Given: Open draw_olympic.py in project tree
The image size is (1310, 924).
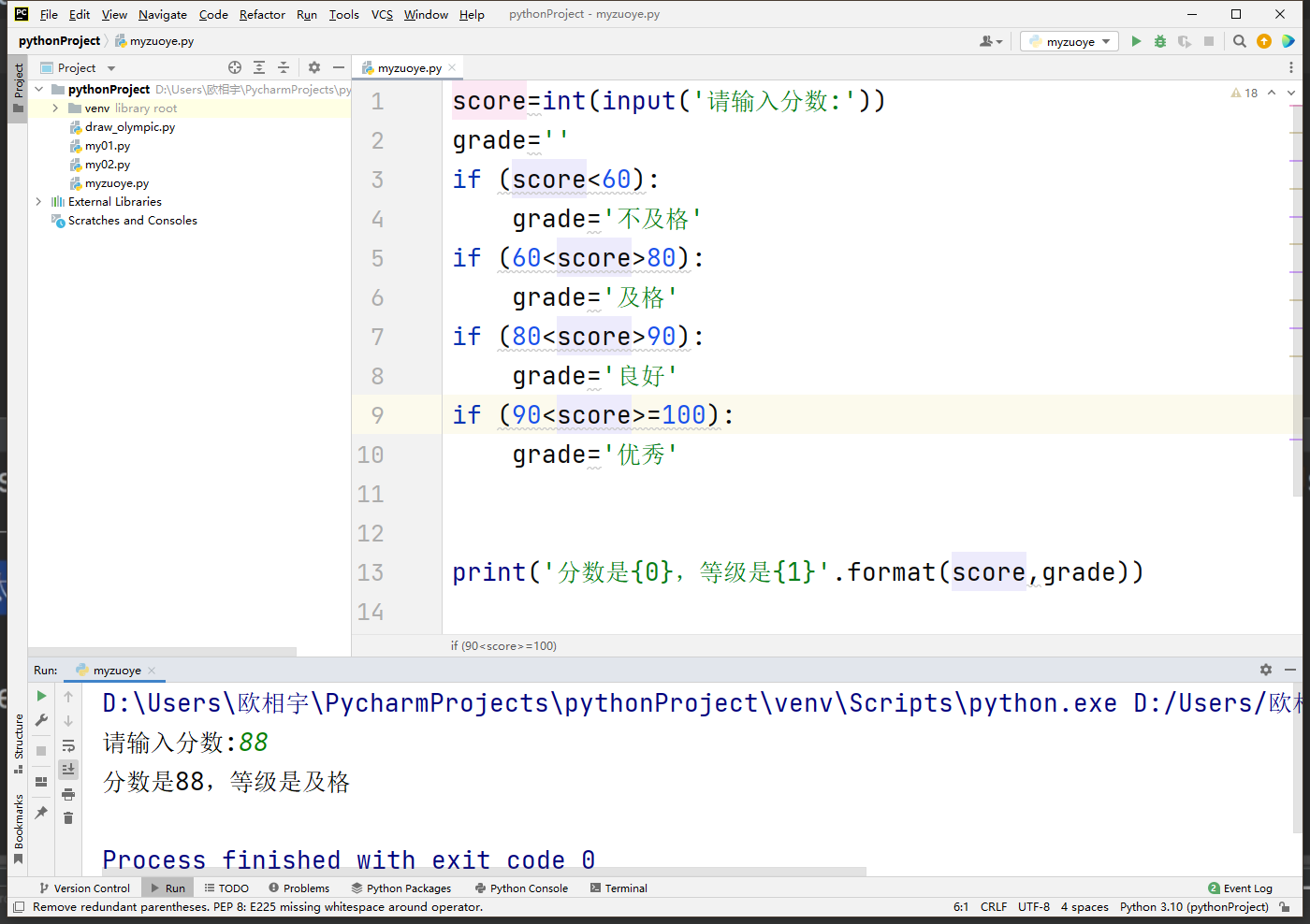Looking at the screenshot, I should (x=129, y=127).
